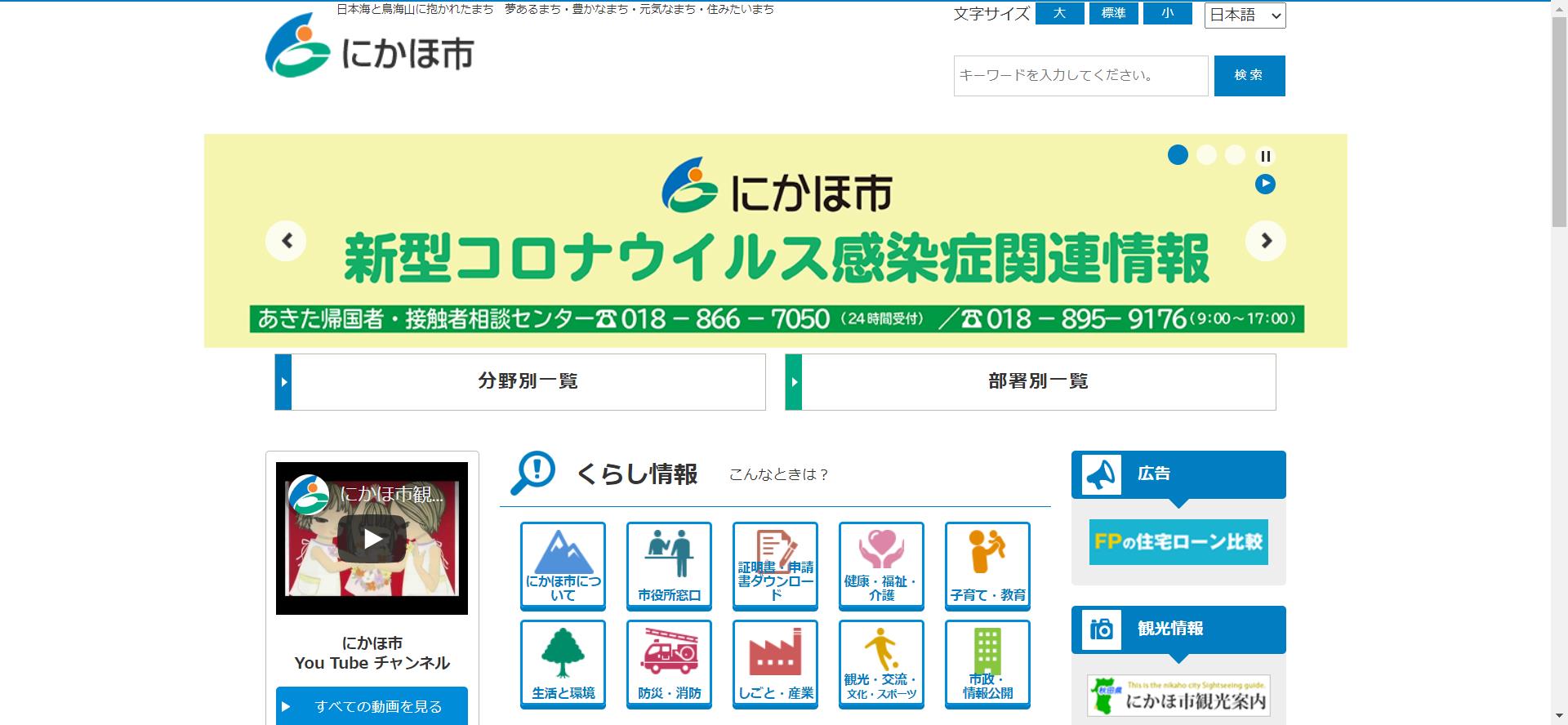Click すべての動画を見る button
Image resolution: width=1568 pixels, height=725 pixels.
pyautogui.click(x=372, y=706)
